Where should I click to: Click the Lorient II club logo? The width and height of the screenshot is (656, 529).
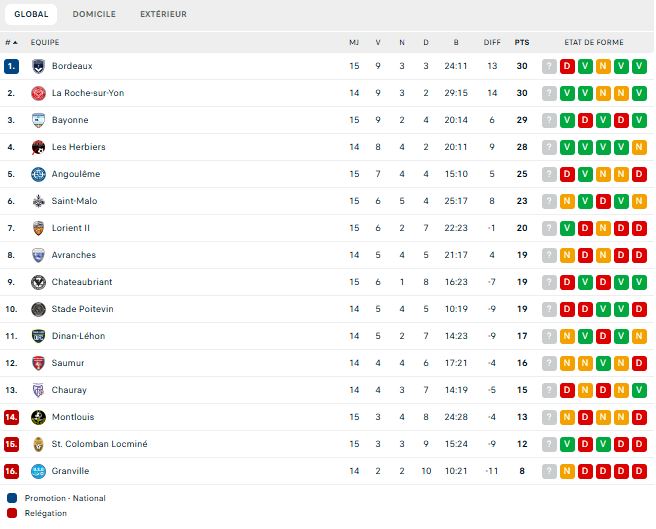tap(38, 228)
